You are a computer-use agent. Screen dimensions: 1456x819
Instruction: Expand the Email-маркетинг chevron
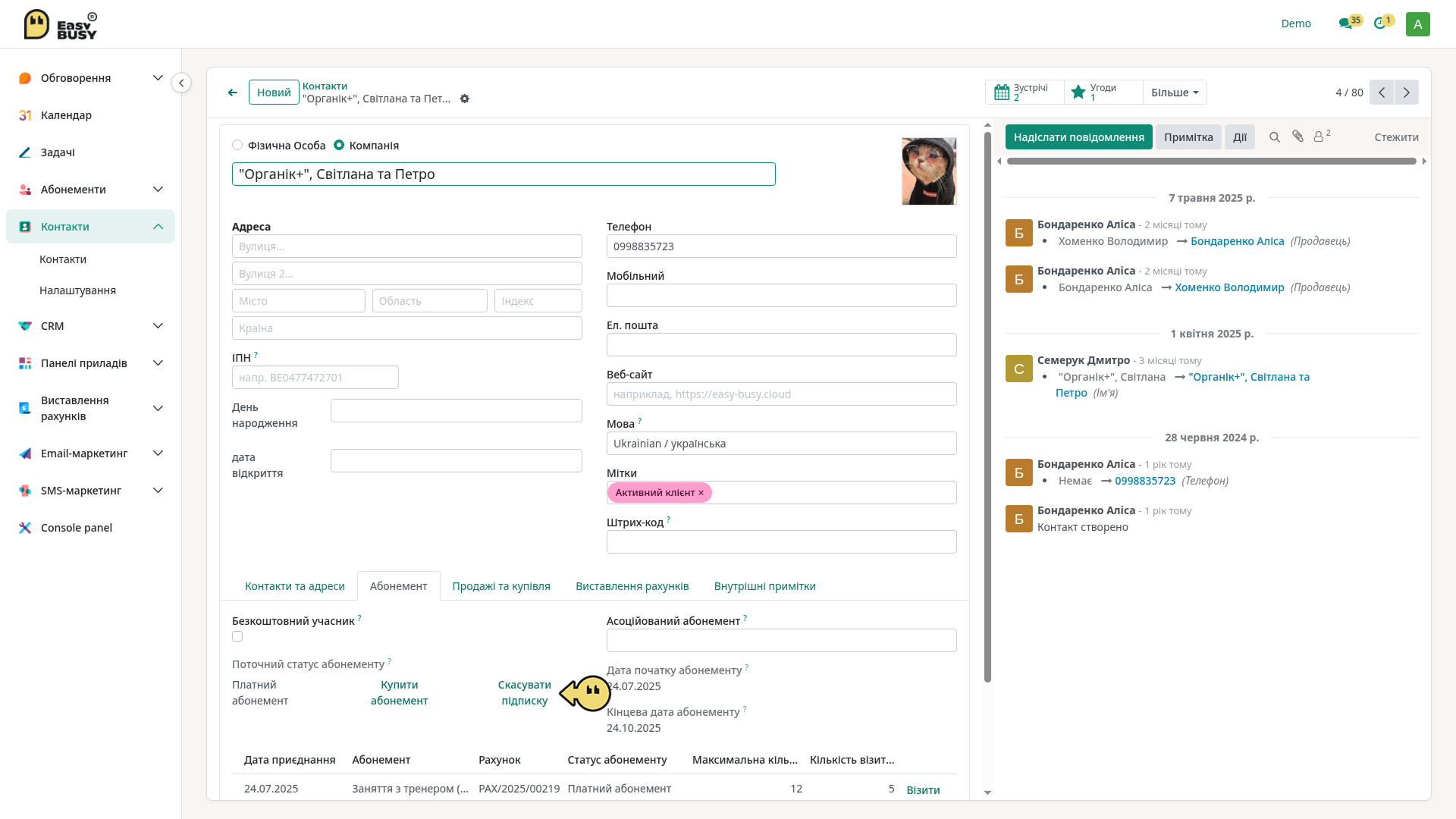coord(158,453)
